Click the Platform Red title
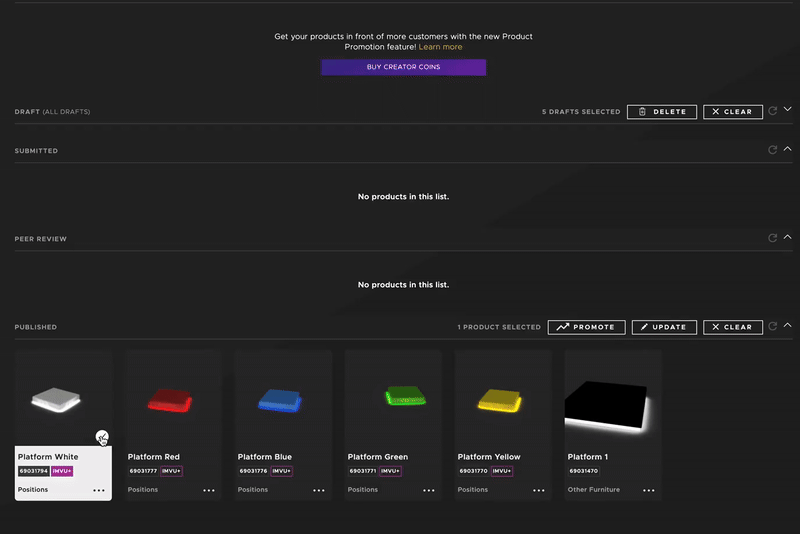800x534 pixels. [x=154, y=457]
